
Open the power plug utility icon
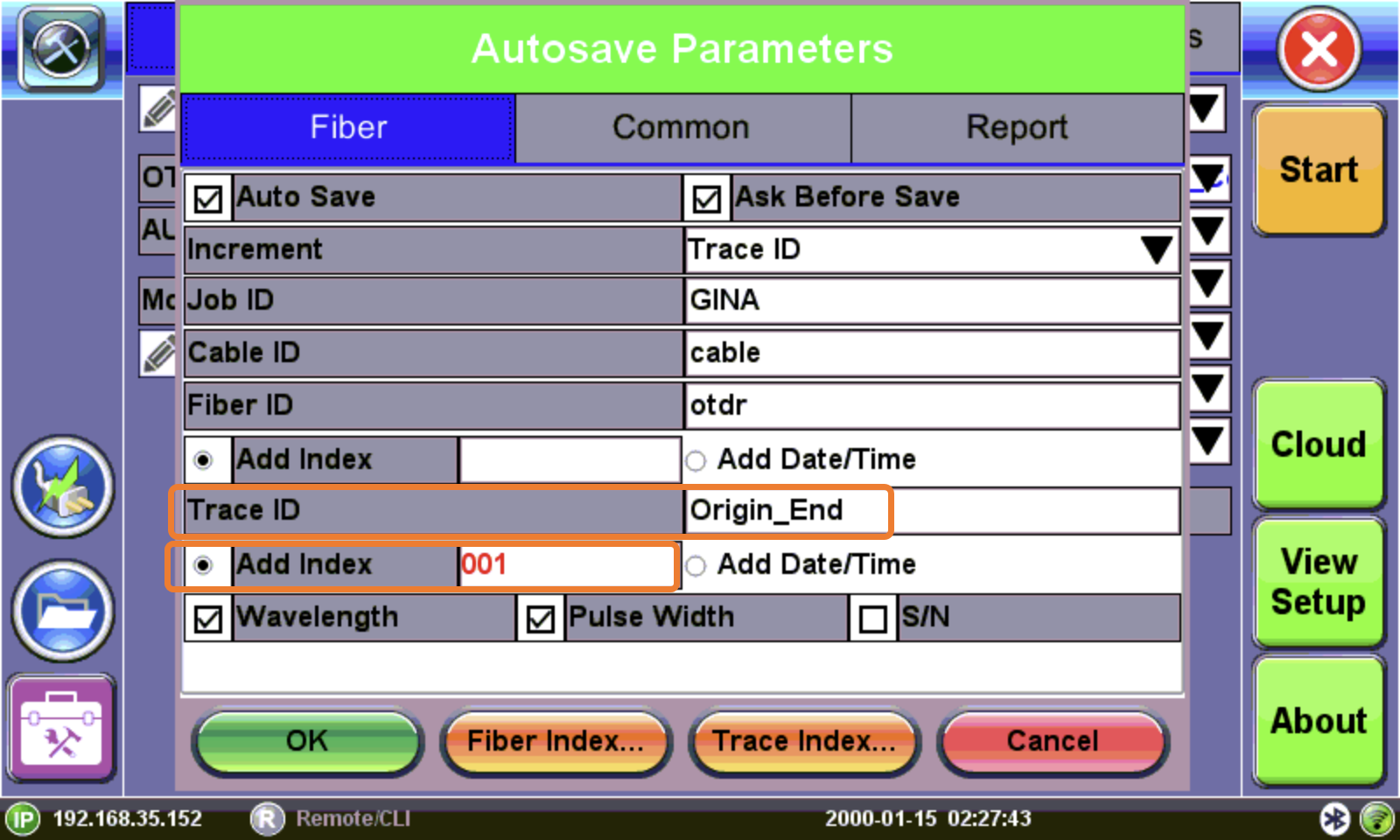tap(62, 486)
